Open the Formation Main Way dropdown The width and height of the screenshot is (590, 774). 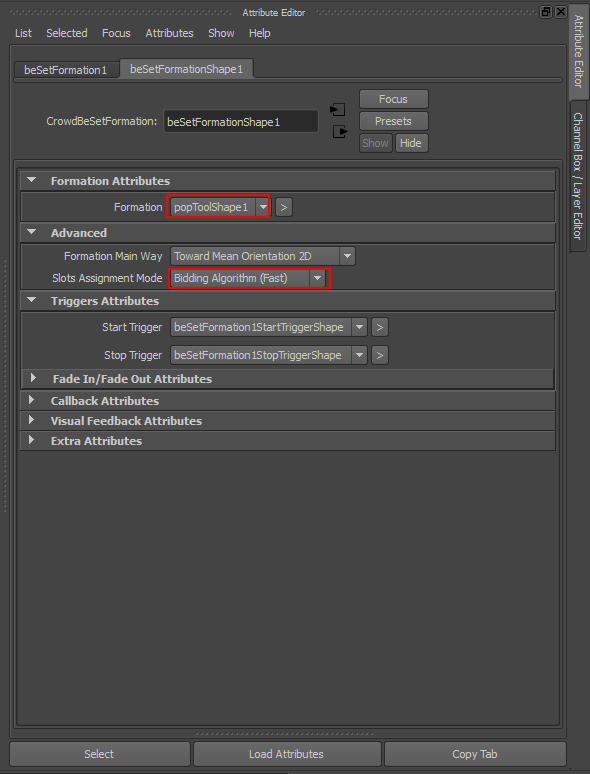347,256
